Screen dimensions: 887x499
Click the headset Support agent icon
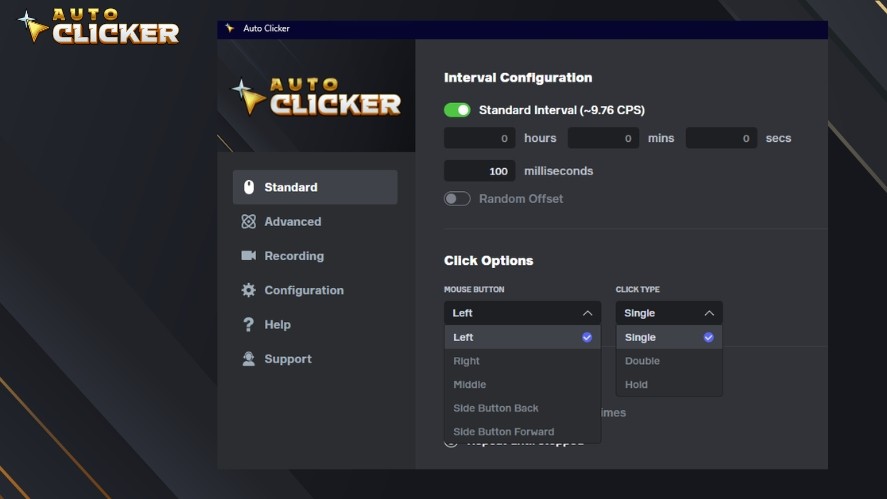pyautogui.click(x=248, y=359)
